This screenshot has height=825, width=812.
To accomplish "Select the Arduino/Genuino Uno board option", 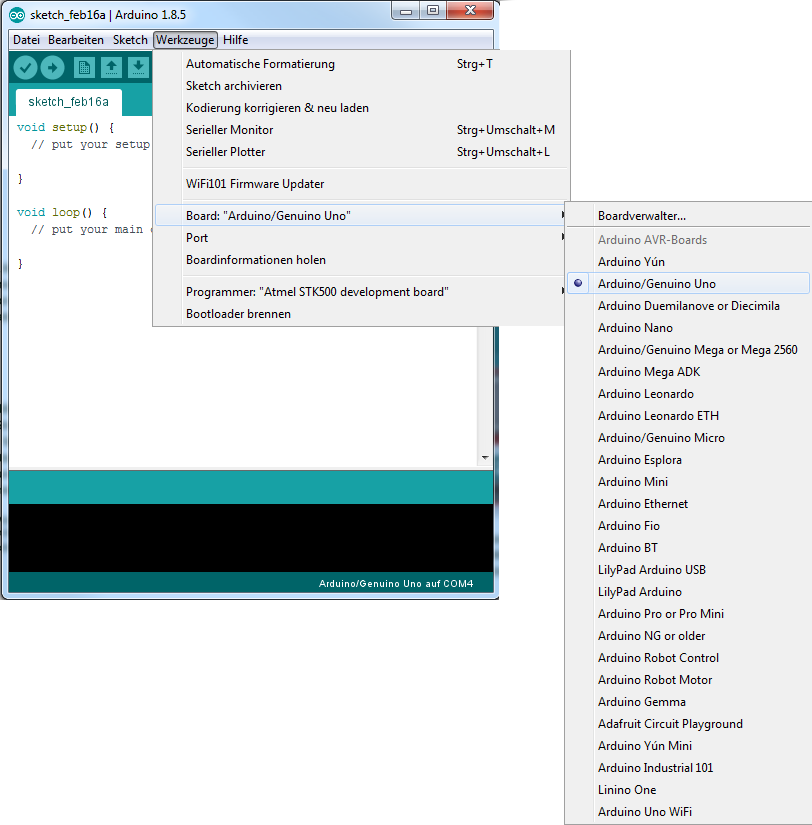I will coord(656,284).
